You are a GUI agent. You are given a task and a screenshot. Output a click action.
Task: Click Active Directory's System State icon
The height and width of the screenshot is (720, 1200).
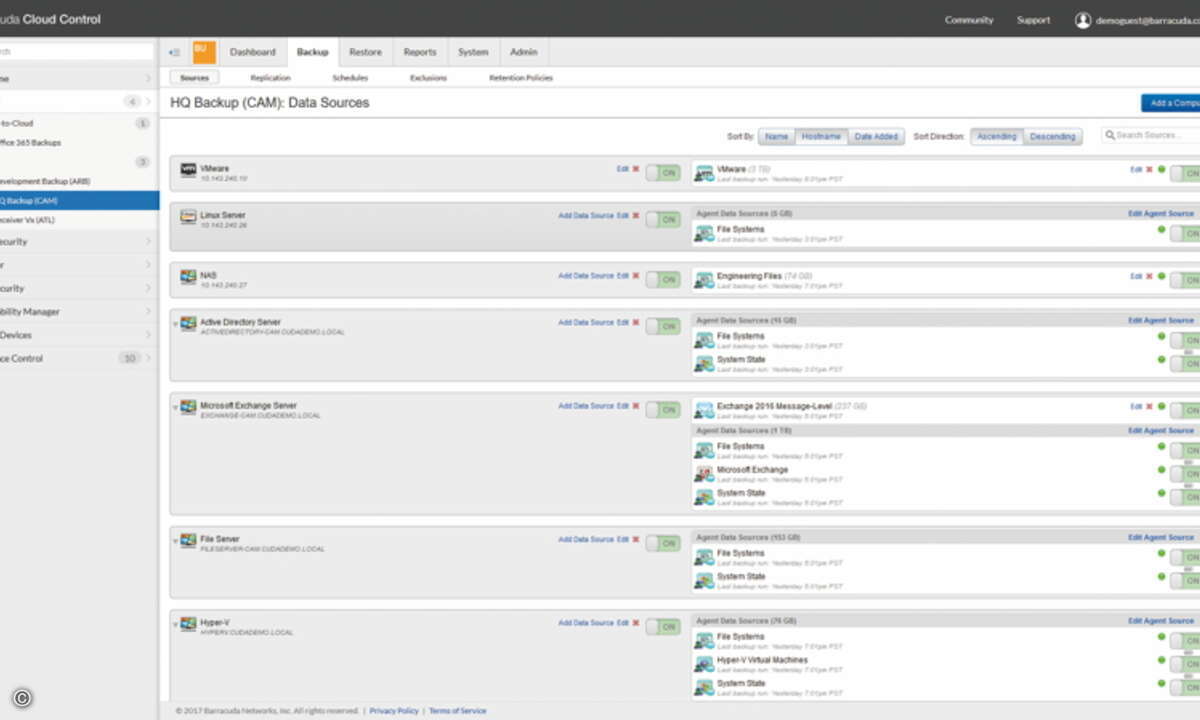coord(704,364)
